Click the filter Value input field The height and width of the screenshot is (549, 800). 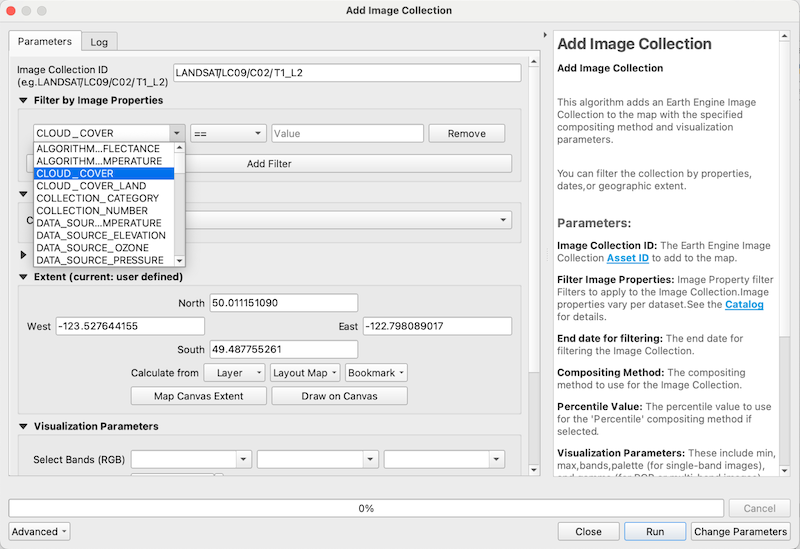click(x=347, y=134)
